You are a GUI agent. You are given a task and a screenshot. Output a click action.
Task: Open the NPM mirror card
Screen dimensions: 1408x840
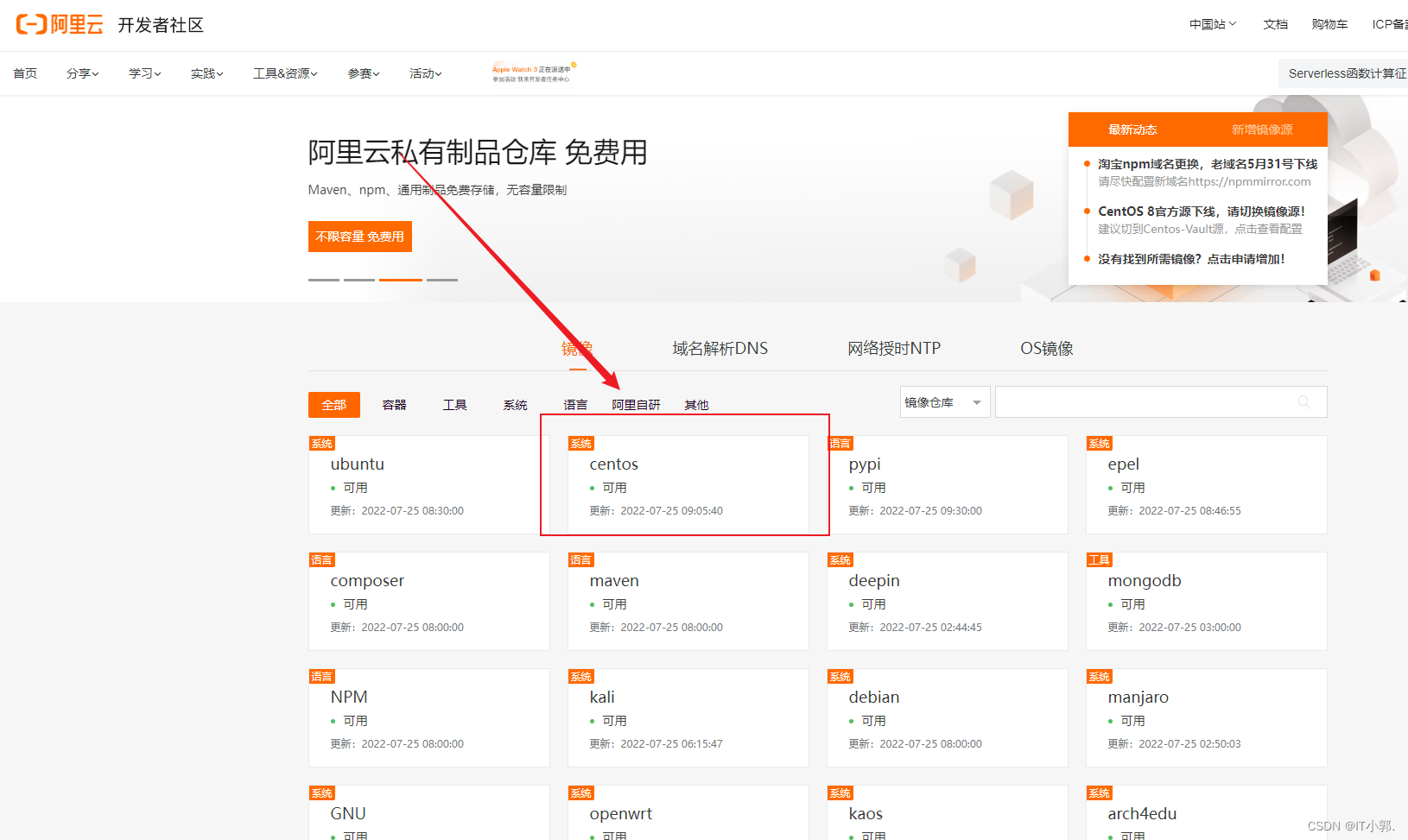429,717
